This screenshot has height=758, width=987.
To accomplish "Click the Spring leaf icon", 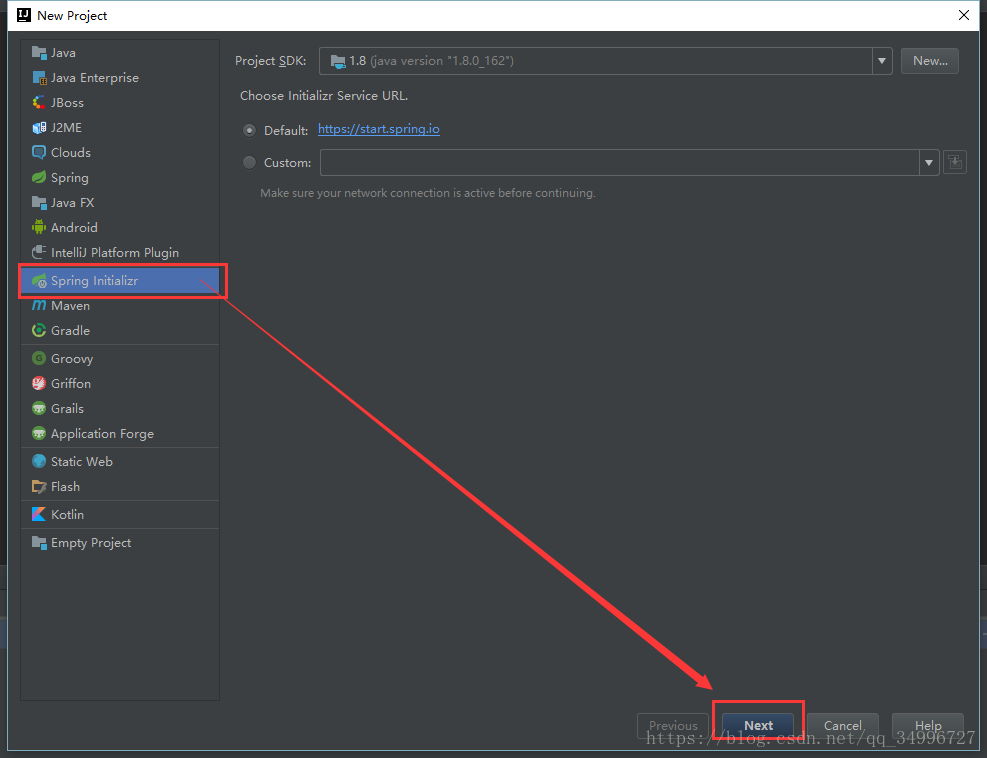I will [x=39, y=178].
